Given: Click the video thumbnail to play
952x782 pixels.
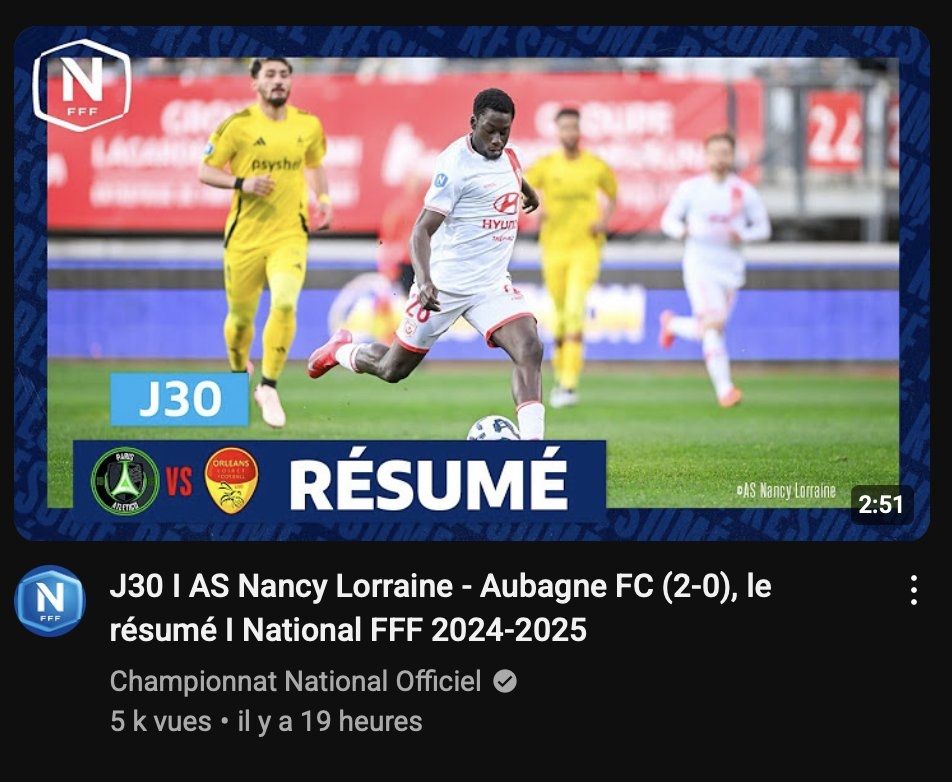Looking at the screenshot, I should click(x=472, y=282).
